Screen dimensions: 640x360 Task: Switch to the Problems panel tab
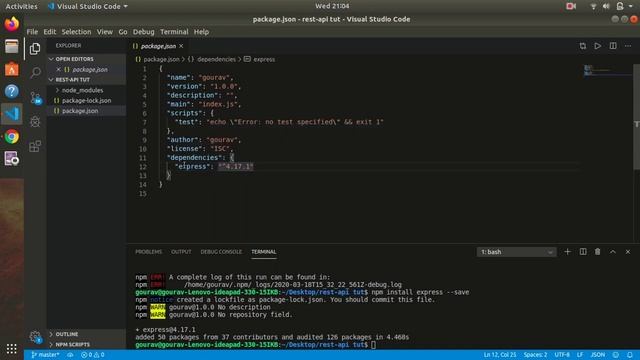point(149,252)
